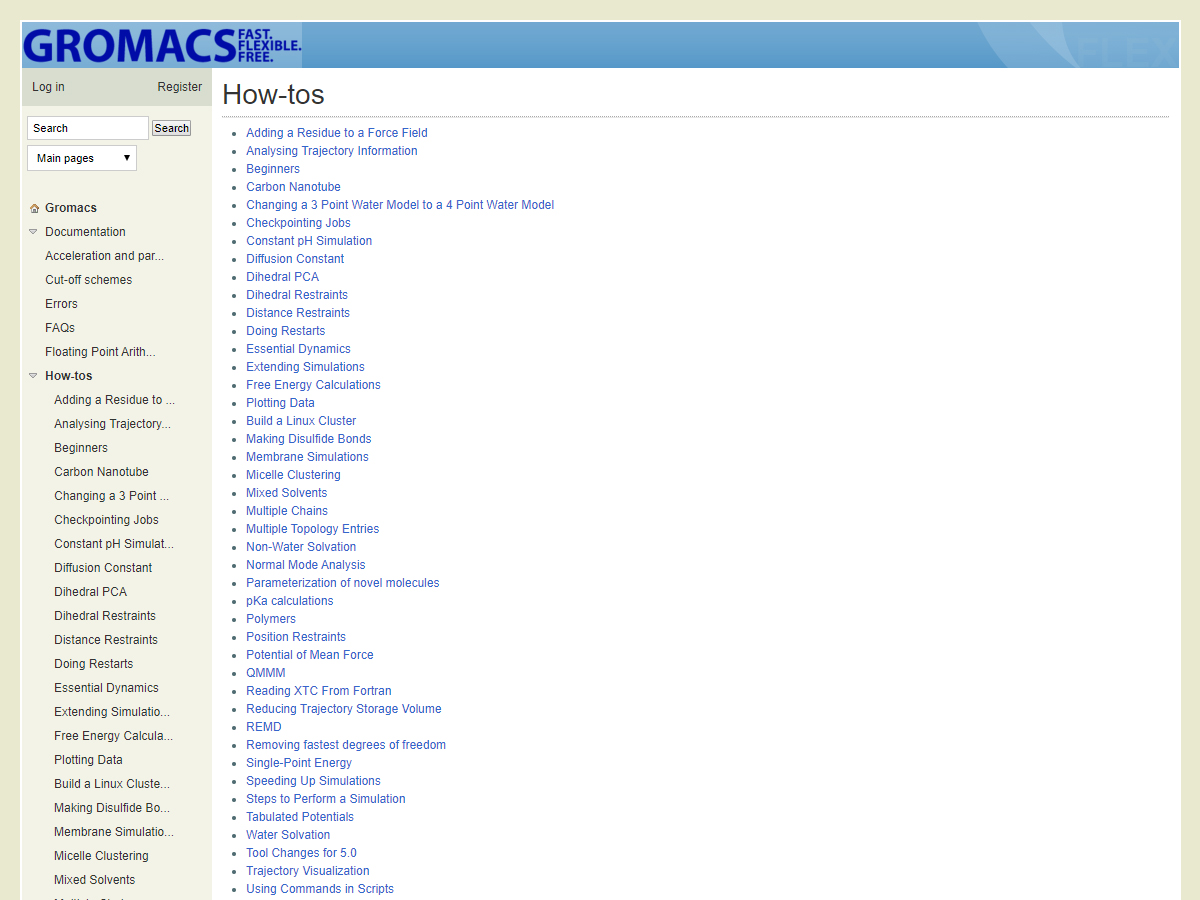Select Carbon Nanotube in sidebar tree

(101, 472)
